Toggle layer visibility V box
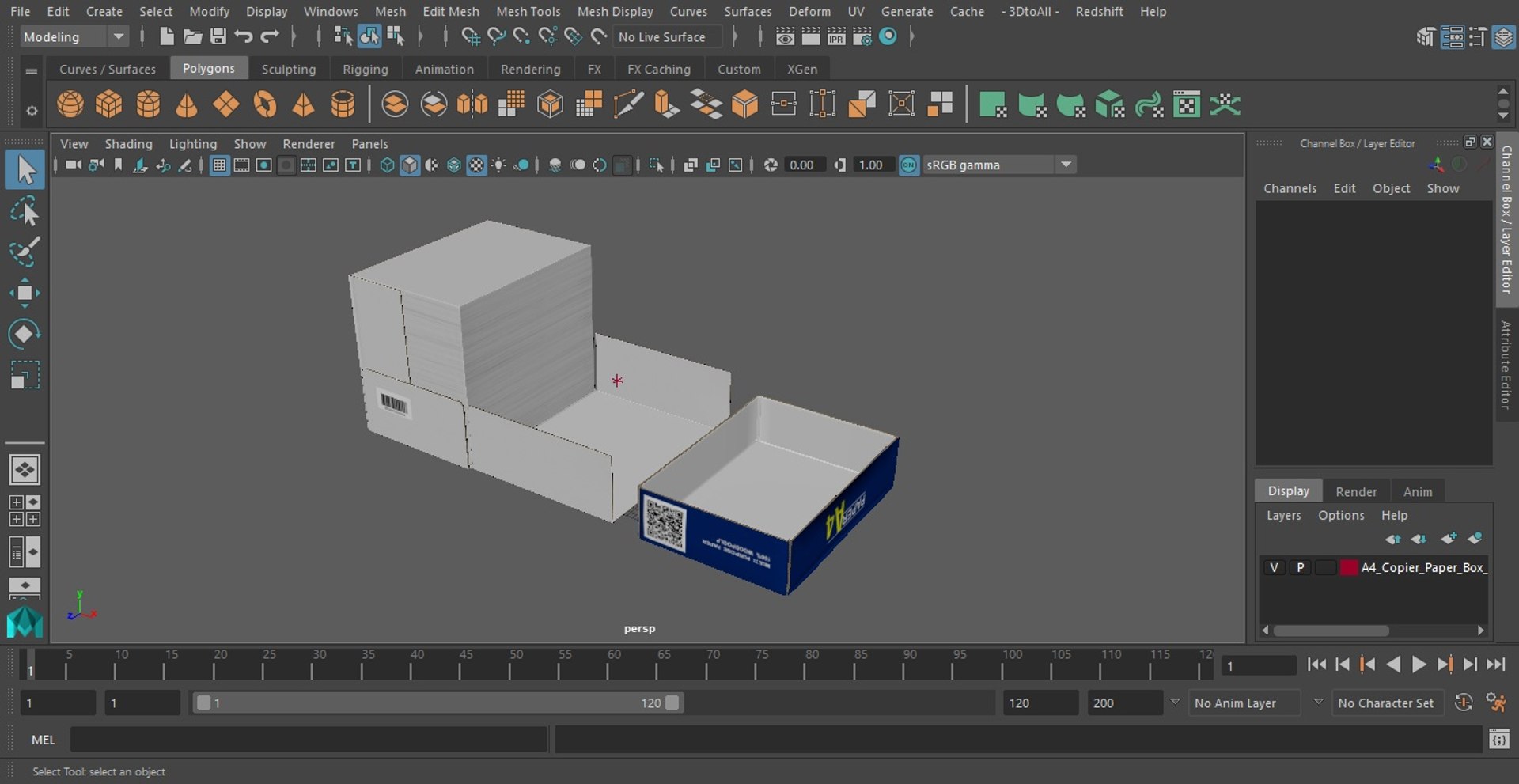 [1274, 567]
